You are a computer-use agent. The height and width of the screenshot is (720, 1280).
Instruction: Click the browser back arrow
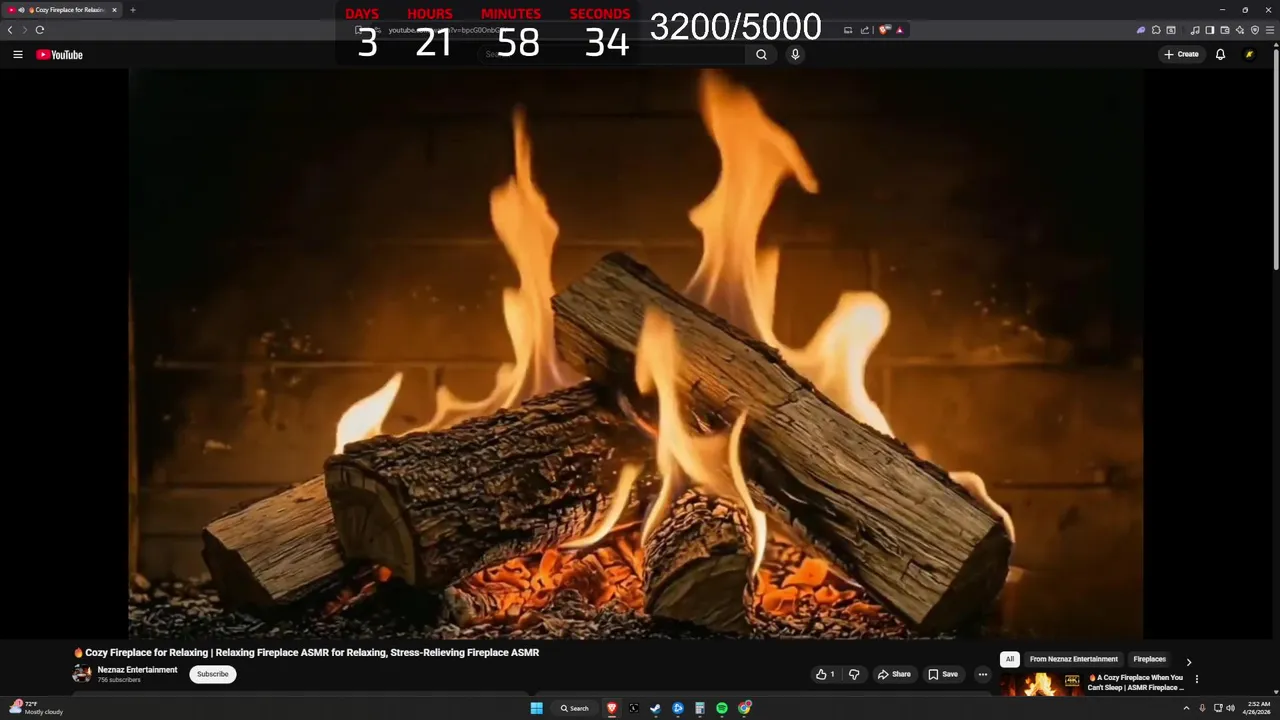(x=10, y=30)
